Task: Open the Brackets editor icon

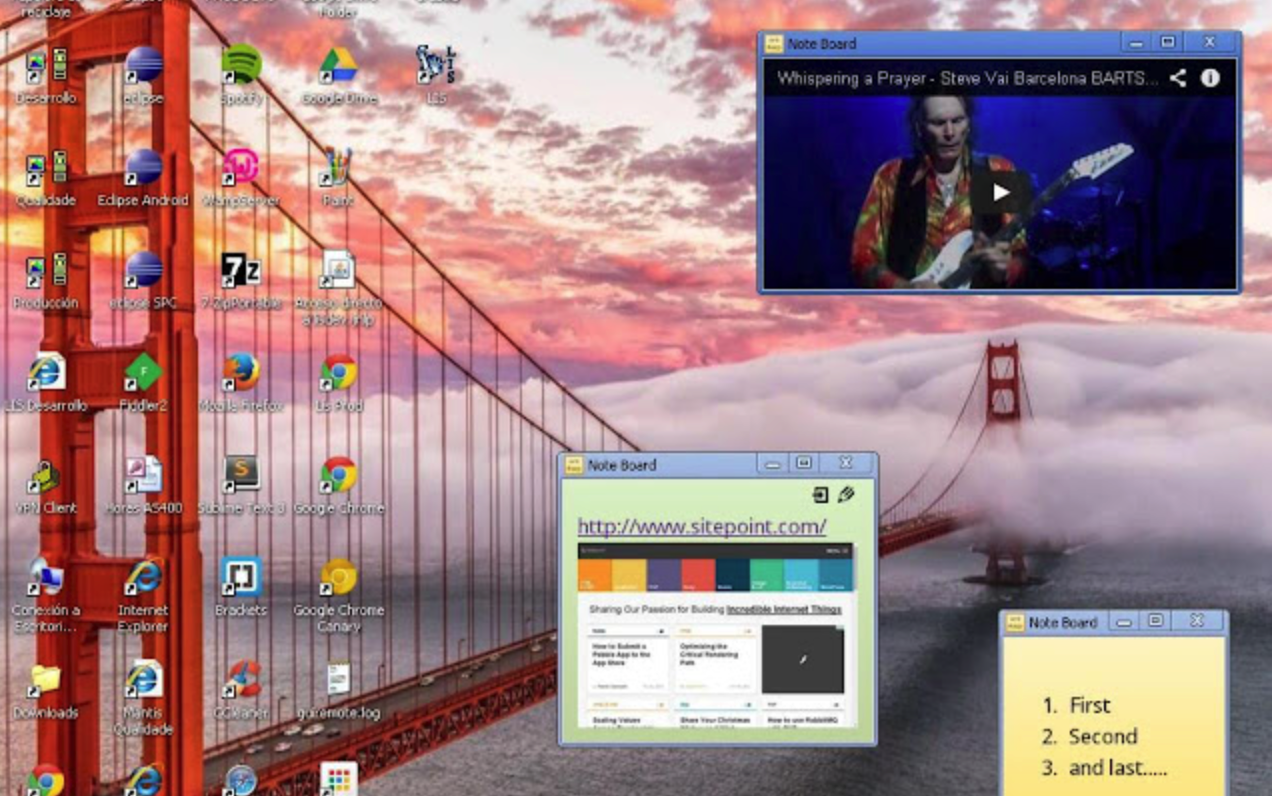Action: [x=241, y=579]
